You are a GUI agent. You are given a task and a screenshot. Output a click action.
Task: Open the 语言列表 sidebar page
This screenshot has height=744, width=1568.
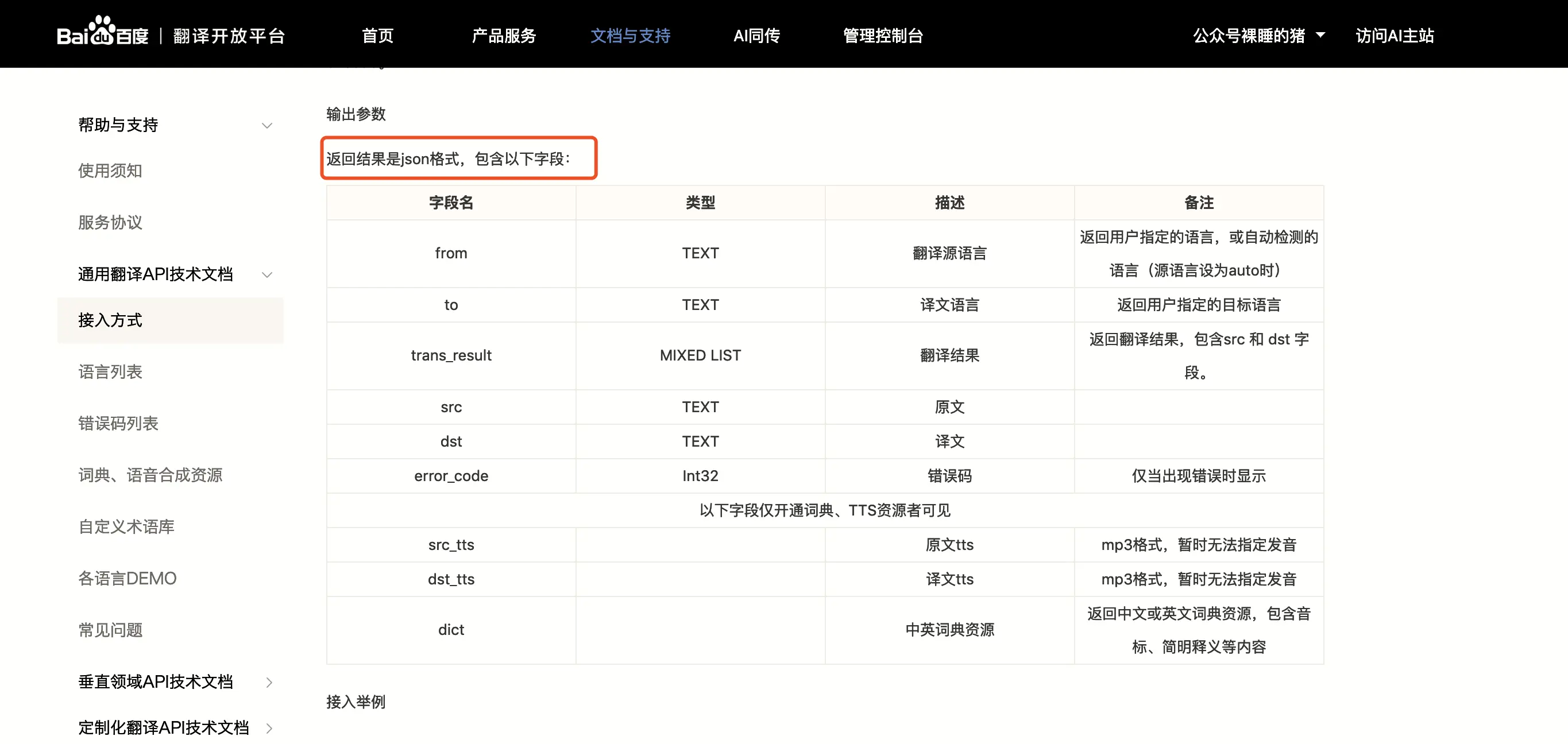[x=110, y=371]
